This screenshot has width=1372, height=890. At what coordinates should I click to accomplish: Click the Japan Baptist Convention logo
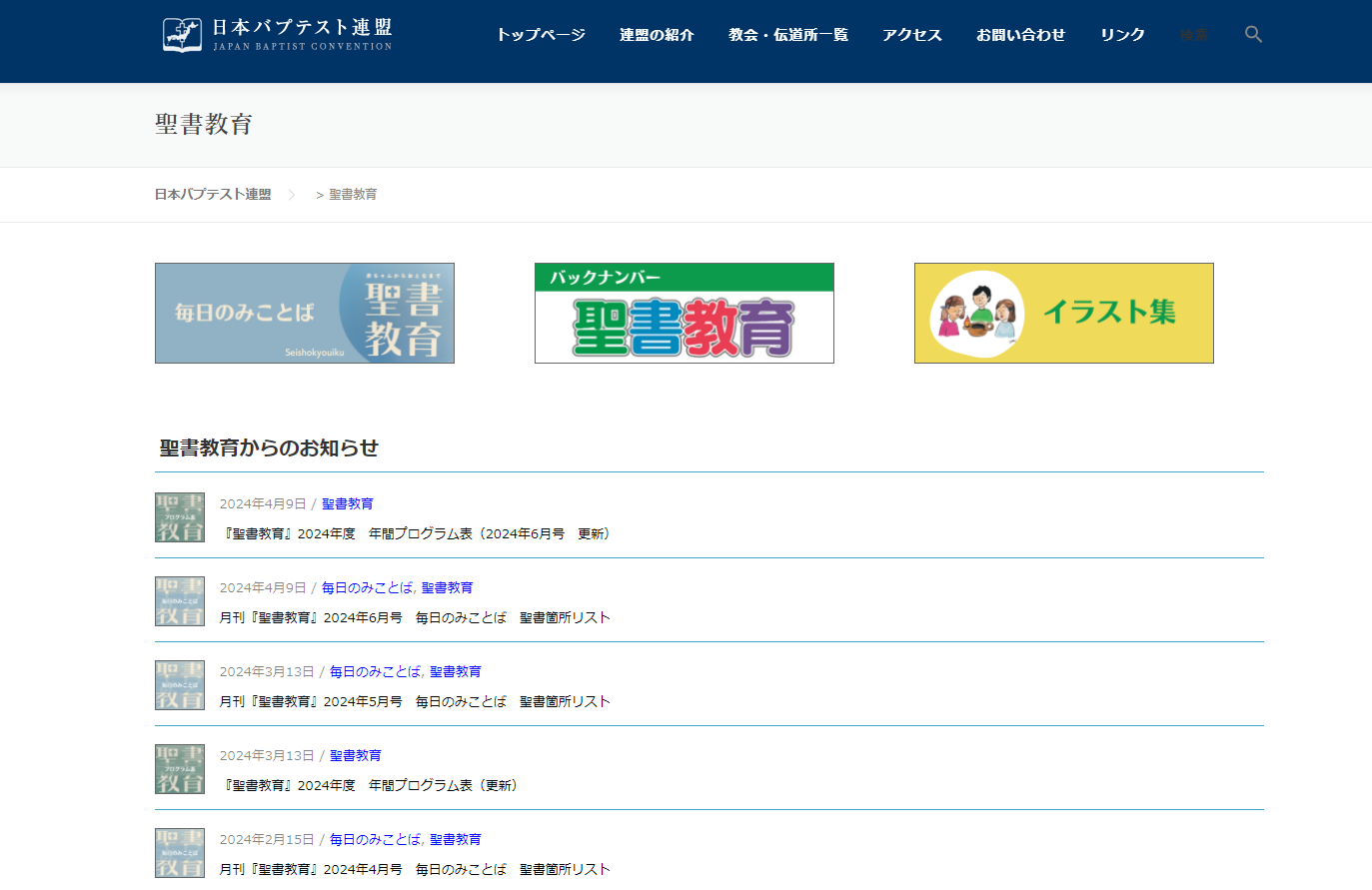278,35
